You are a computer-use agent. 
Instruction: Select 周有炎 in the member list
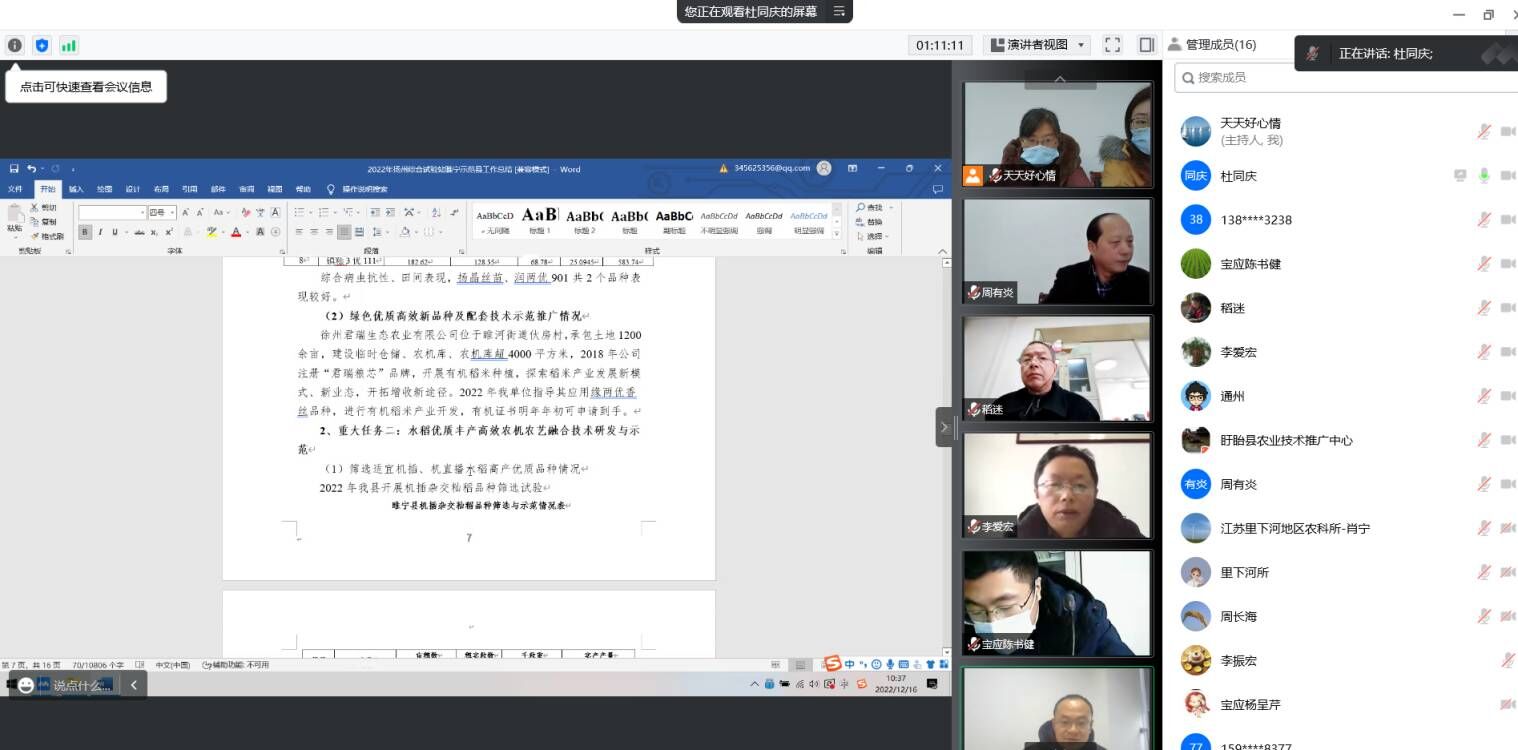click(x=1238, y=484)
